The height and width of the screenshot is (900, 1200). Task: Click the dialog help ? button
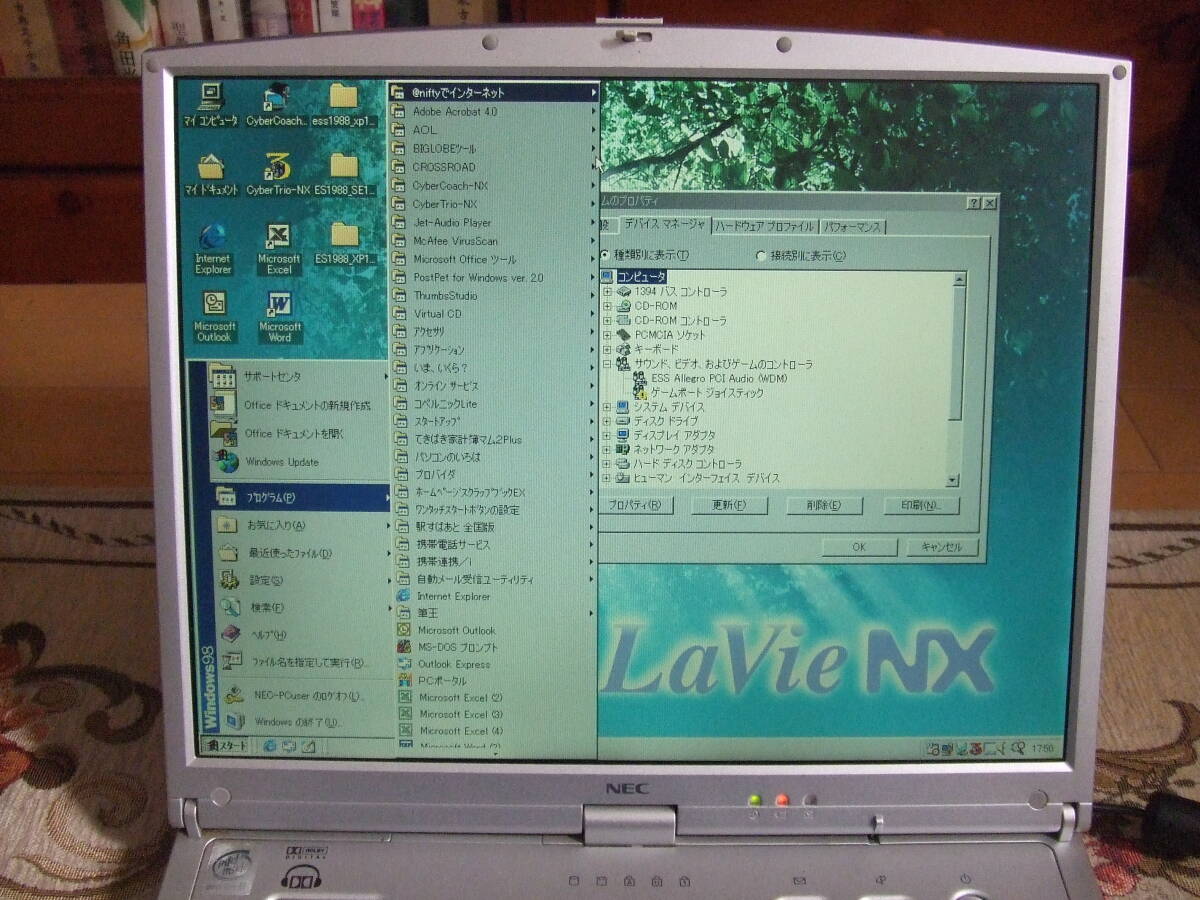point(973,203)
